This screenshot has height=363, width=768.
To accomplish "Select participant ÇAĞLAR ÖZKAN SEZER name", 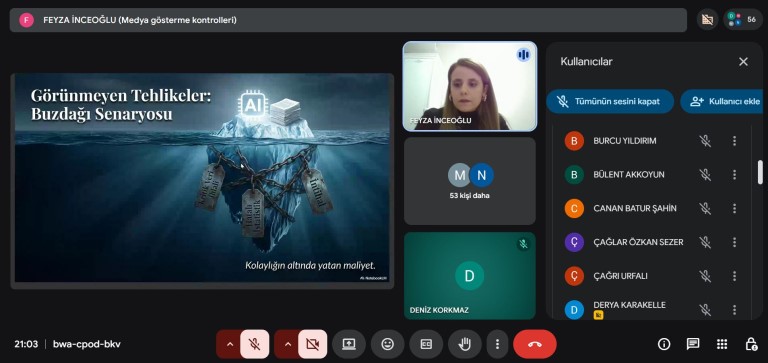I will pyautogui.click(x=638, y=242).
